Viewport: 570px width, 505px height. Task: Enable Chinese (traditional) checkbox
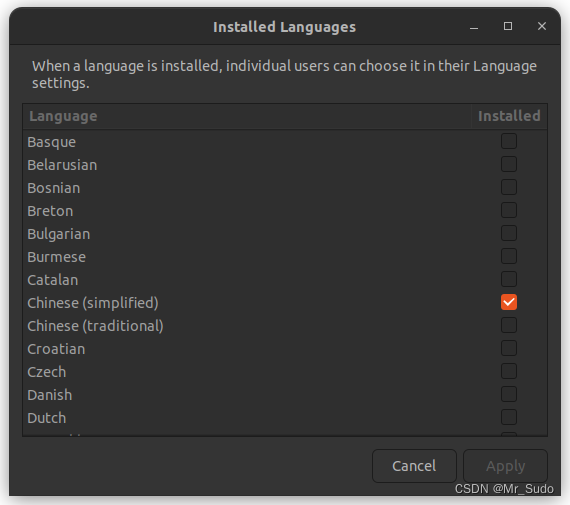[x=509, y=325]
